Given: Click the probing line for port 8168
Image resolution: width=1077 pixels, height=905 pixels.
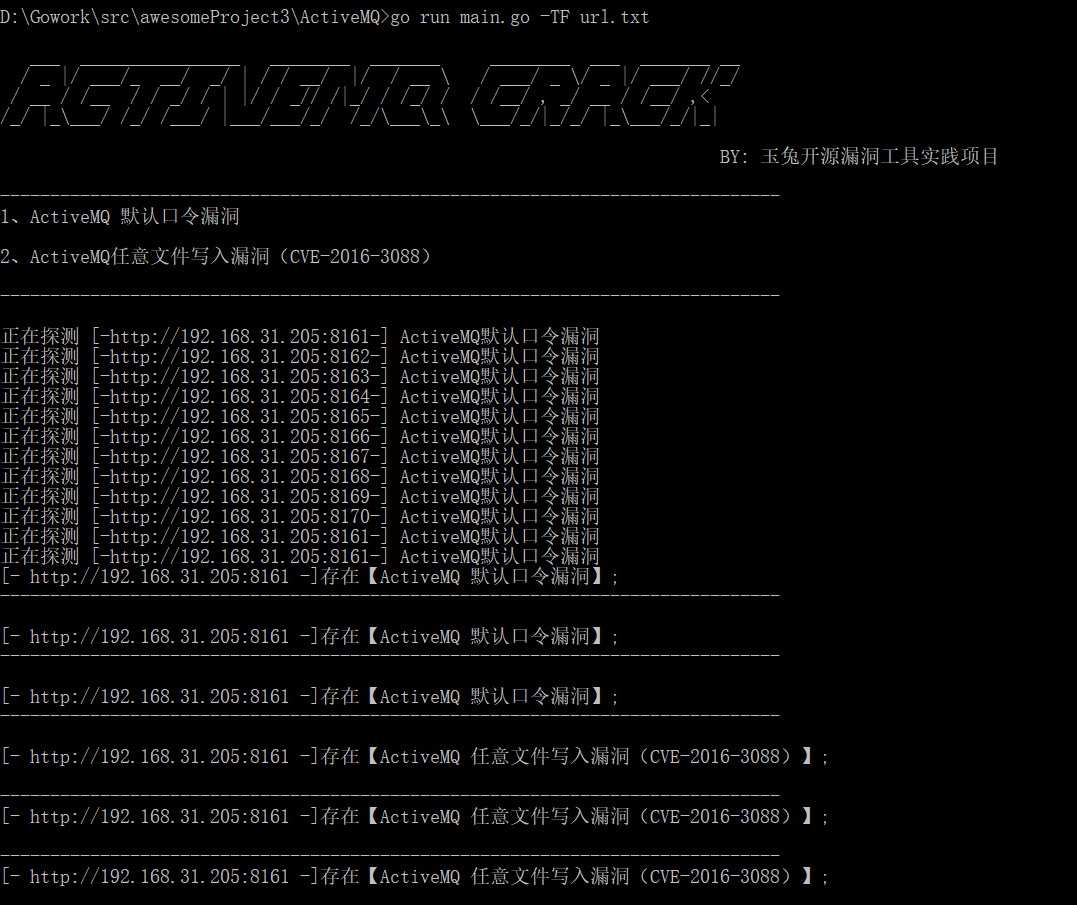Looking at the screenshot, I should 300,477.
